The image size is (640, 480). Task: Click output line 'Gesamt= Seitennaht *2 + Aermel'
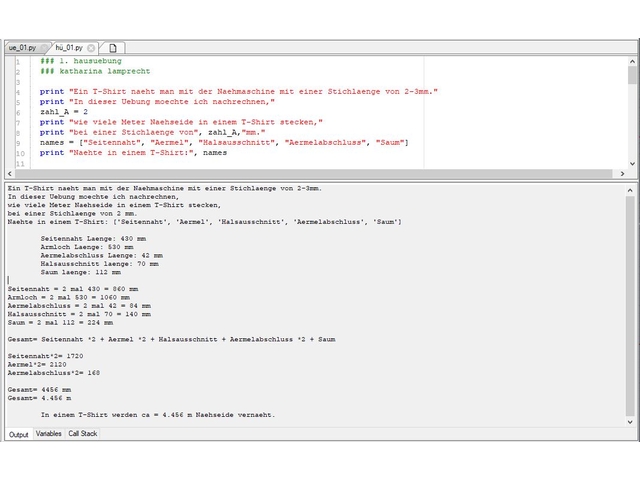point(171,339)
